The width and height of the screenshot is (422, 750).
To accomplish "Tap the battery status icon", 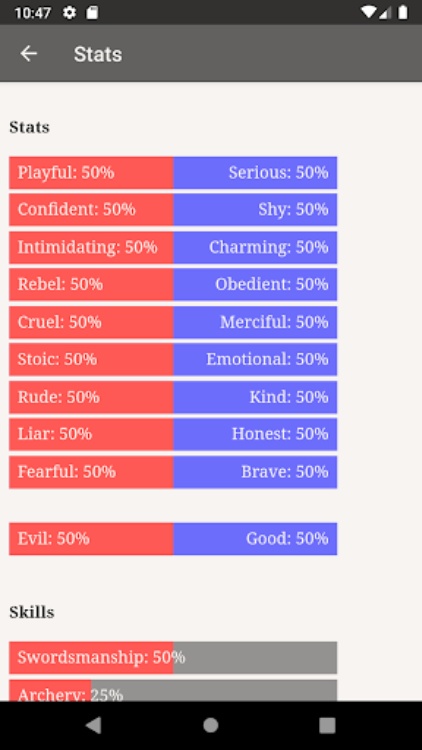I will pos(403,12).
